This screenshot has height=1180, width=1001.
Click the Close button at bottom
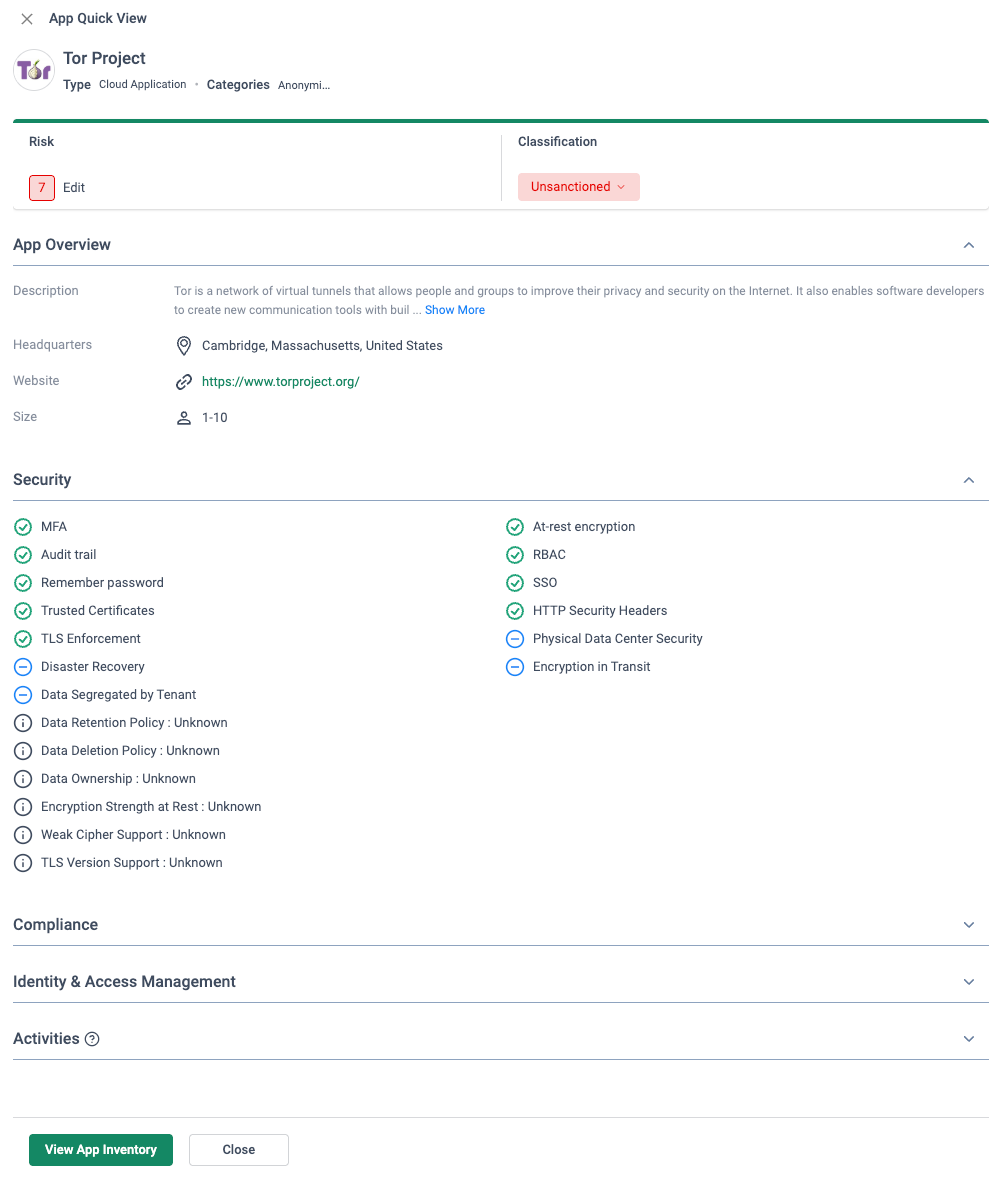(239, 1149)
